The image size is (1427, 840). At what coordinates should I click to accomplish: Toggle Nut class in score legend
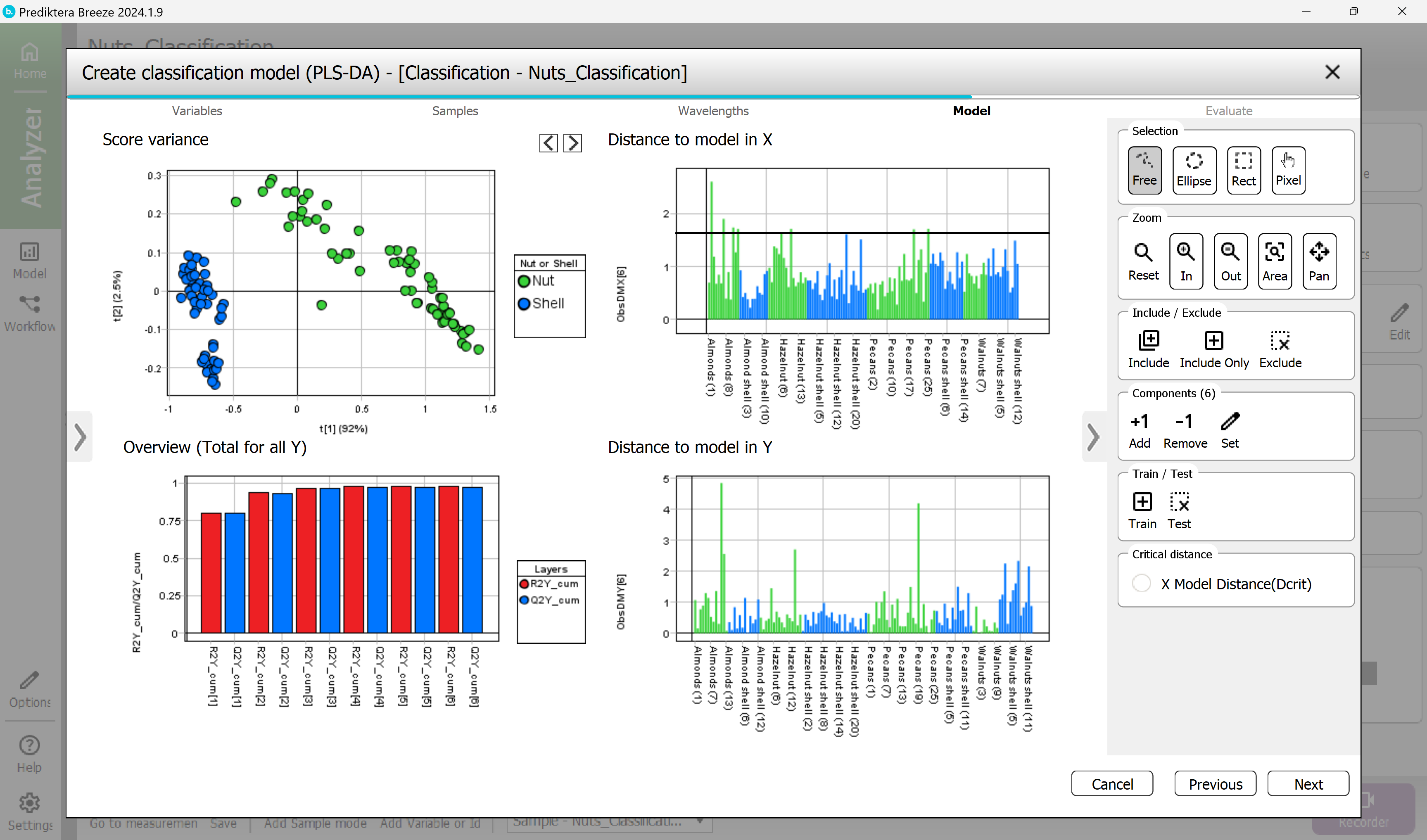coord(536,281)
